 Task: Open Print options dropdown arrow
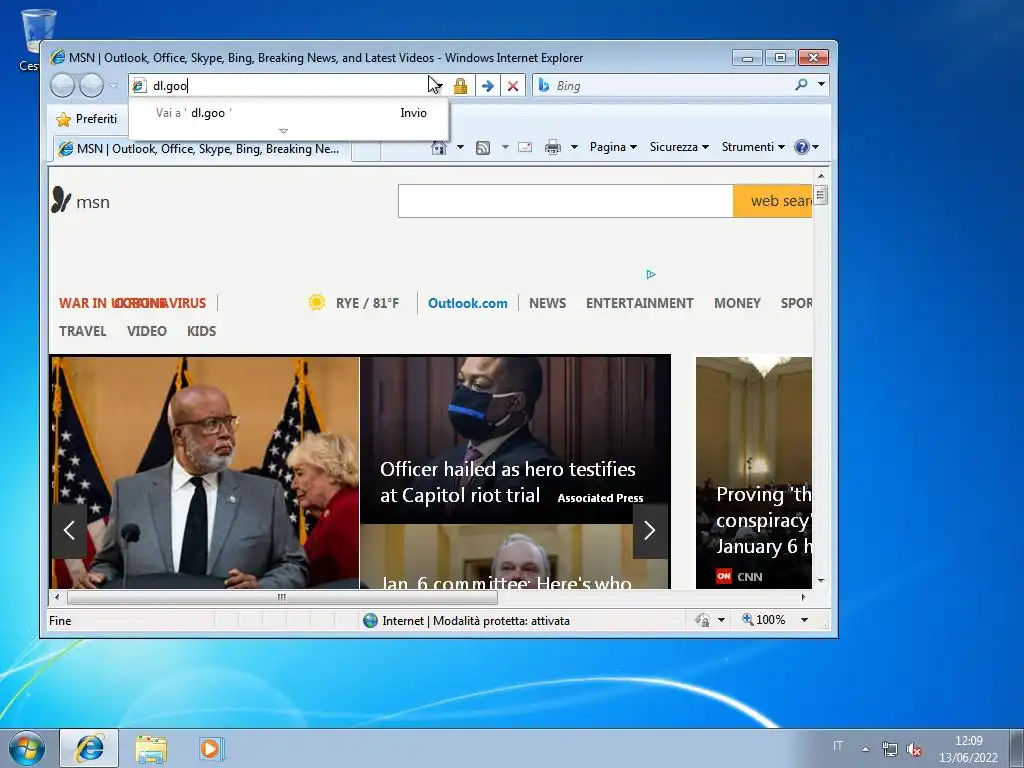coord(574,147)
